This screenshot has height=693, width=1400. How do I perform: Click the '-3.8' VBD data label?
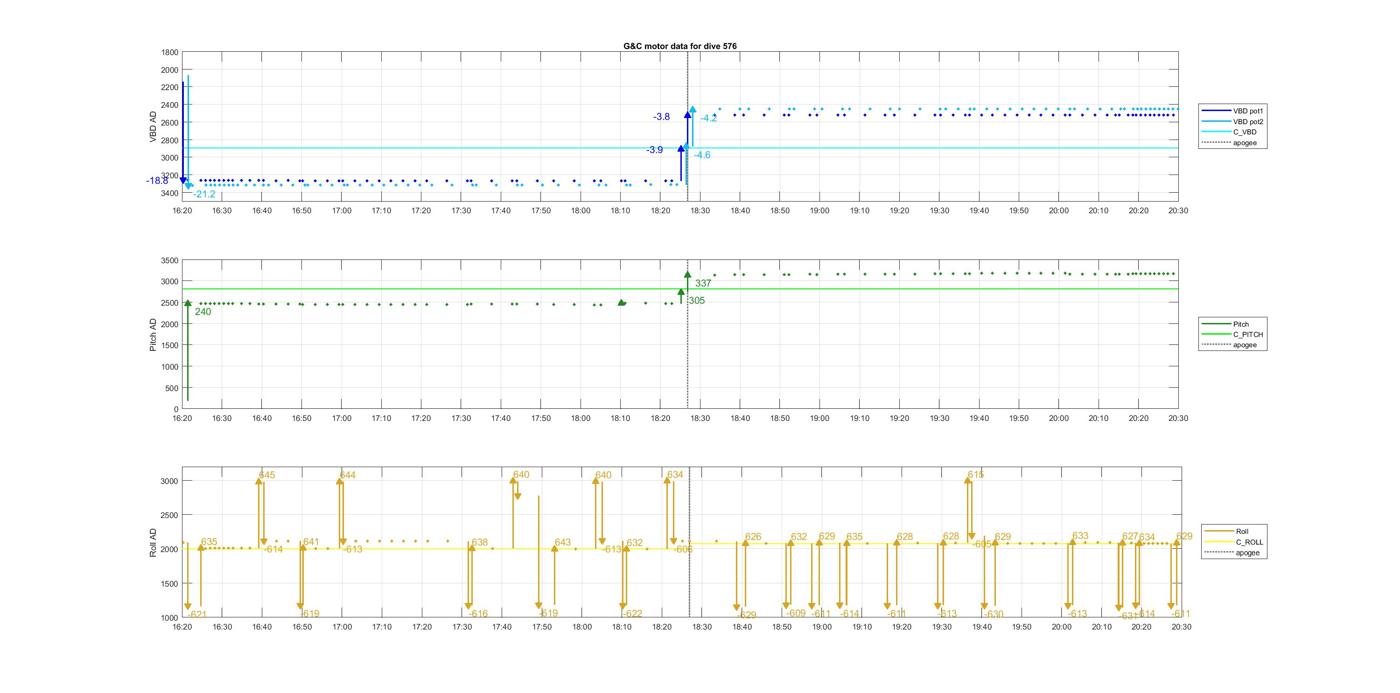(x=662, y=117)
